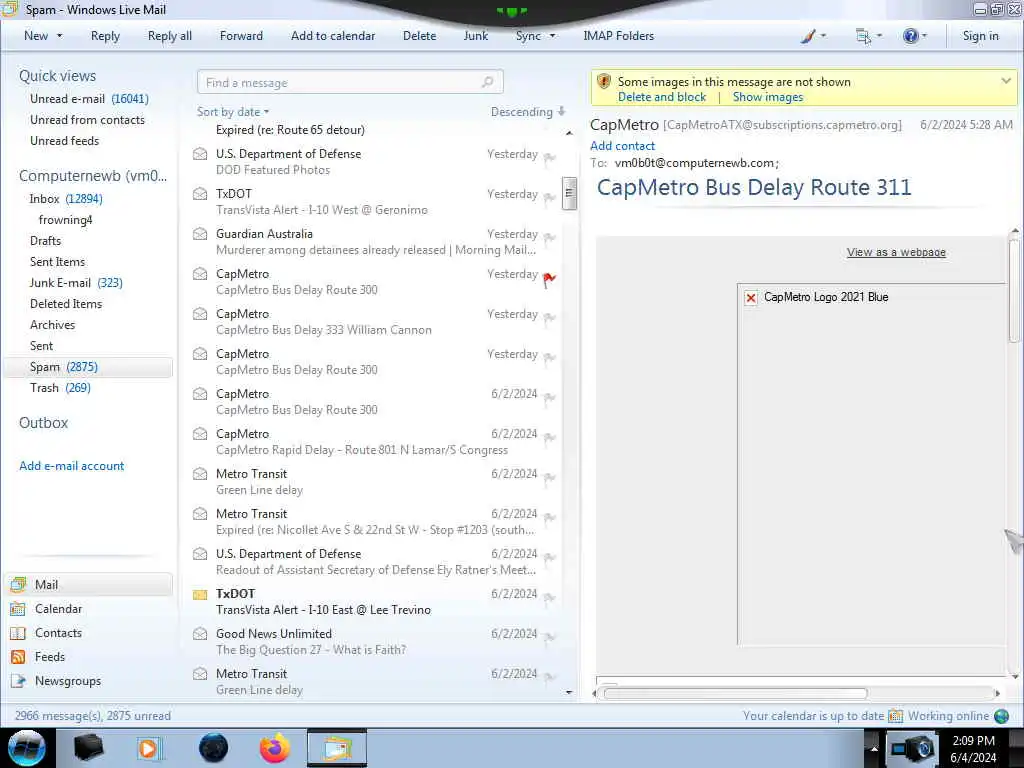Toggle flag on U.S. Department of Defense DOD Featured Photos
This screenshot has height=768, width=1024.
[549, 158]
